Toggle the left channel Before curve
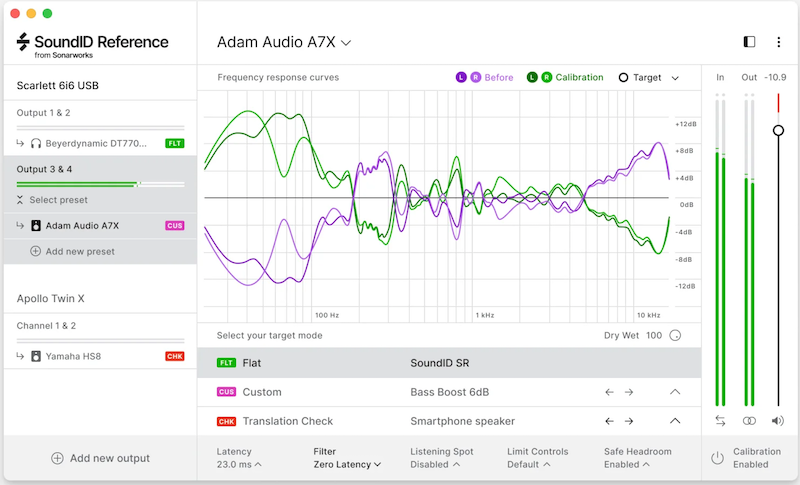The image size is (800, 485). pyautogui.click(x=461, y=77)
